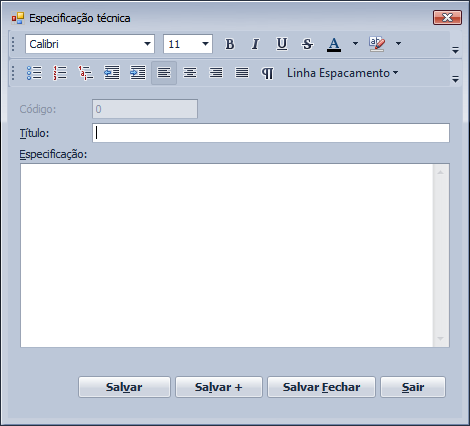470x426 pixels.
Task: Toggle Underline formatting
Action: 282,44
